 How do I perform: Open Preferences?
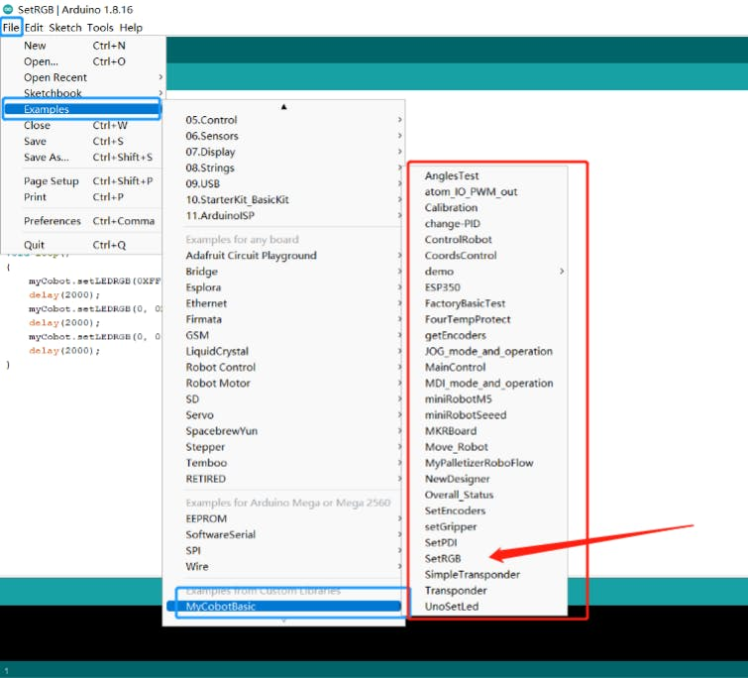(x=83, y=221)
